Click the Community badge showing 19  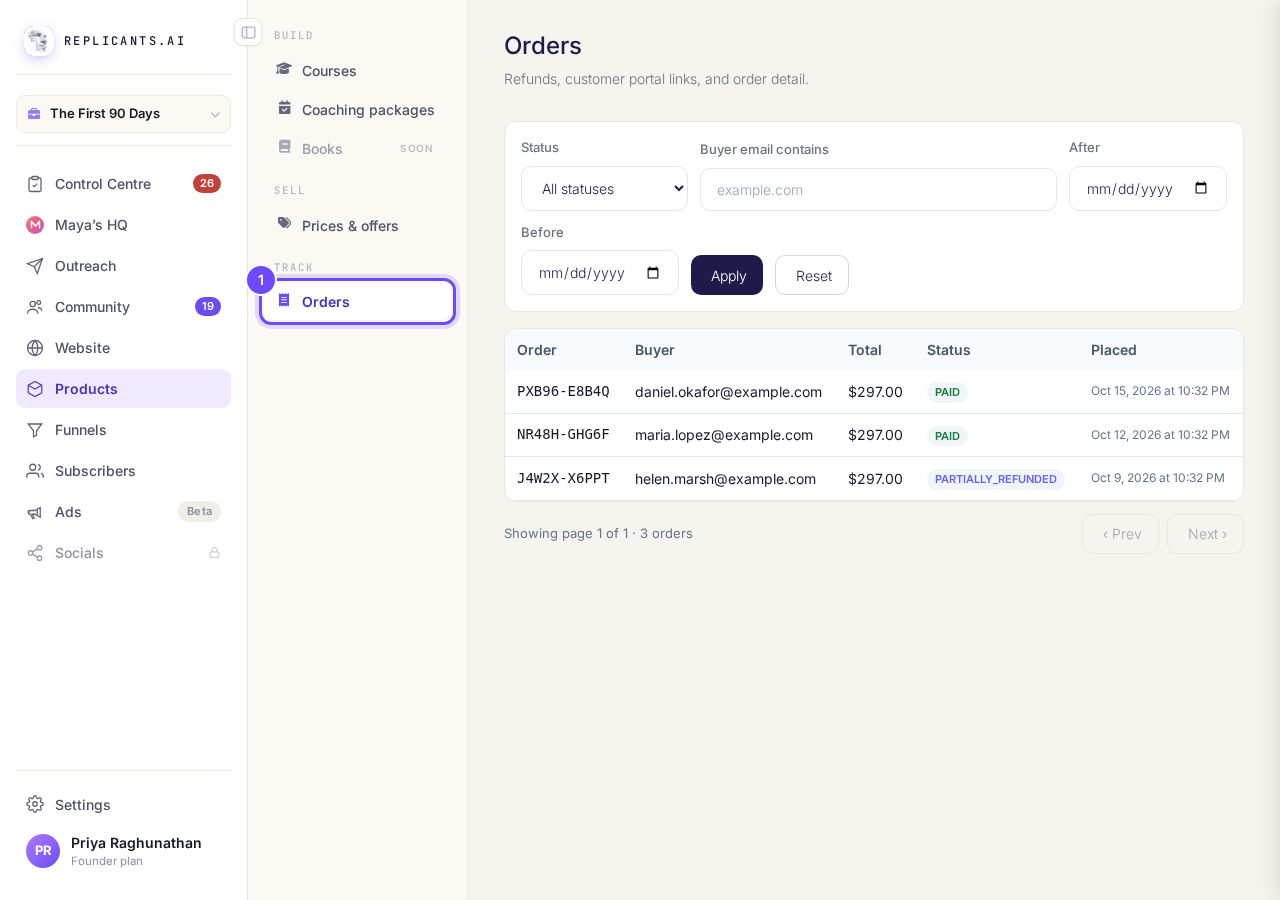[208, 307]
